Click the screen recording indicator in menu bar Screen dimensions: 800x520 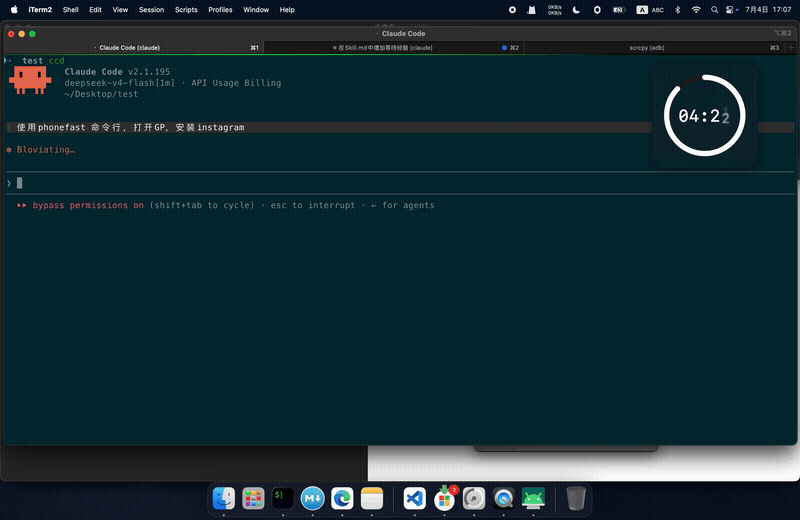point(512,10)
